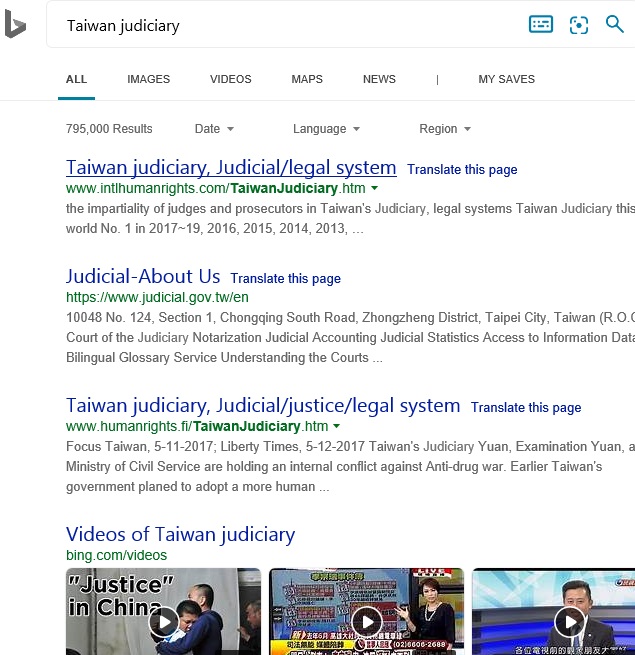Open the News tab
This screenshot has height=655, width=635.
379,79
